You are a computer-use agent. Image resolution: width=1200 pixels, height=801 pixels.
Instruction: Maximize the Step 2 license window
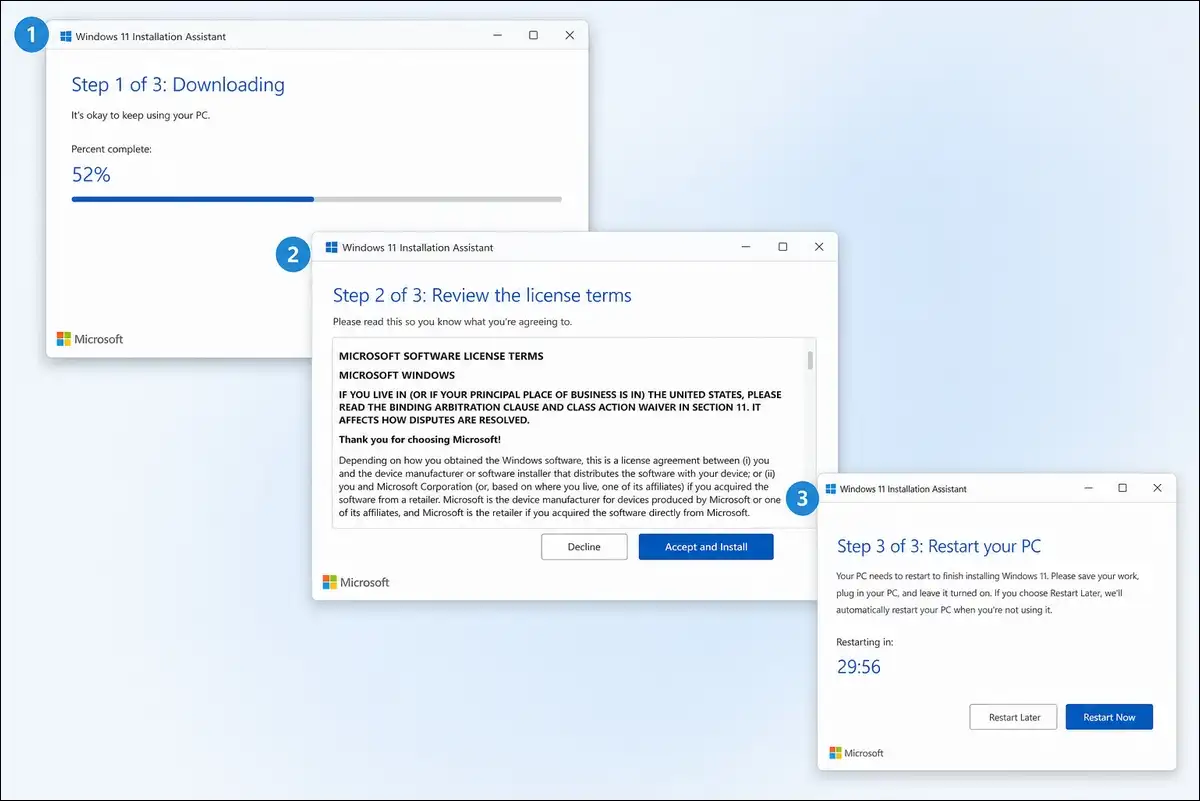pos(783,247)
